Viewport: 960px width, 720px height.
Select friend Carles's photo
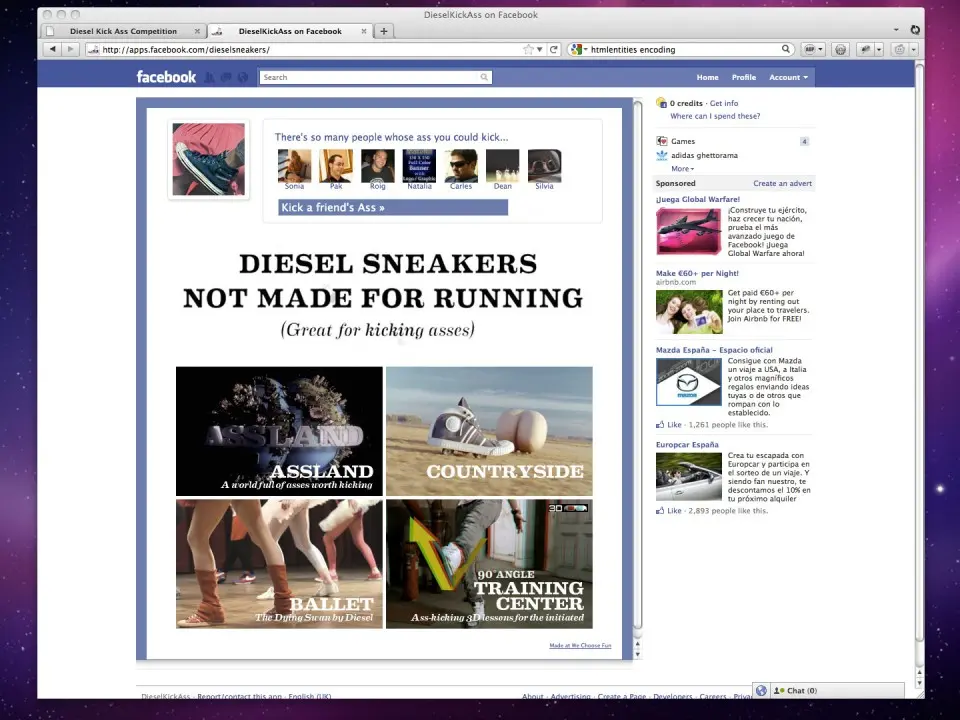pyautogui.click(x=461, y=165)
